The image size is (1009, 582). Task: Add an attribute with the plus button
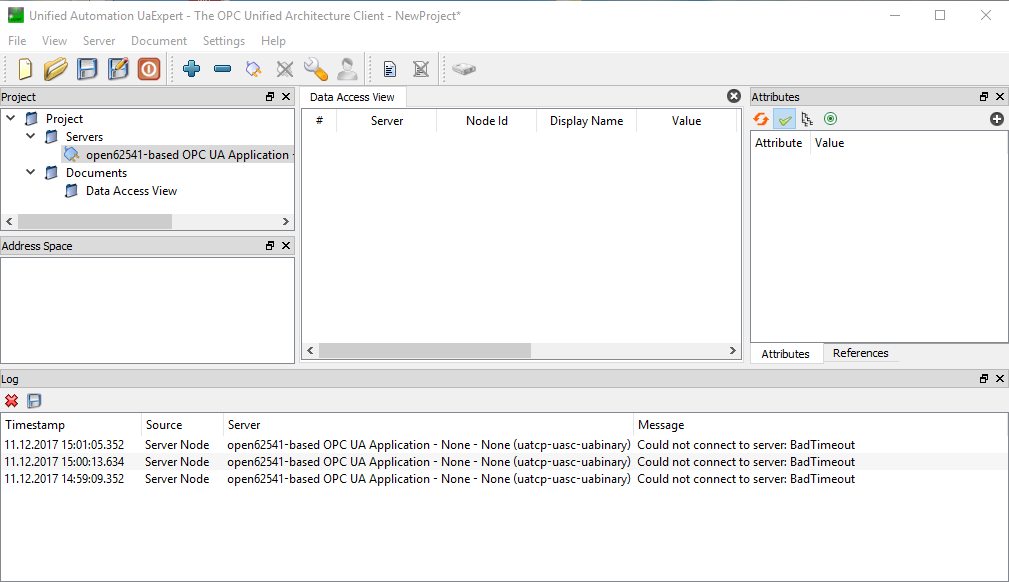996,119
